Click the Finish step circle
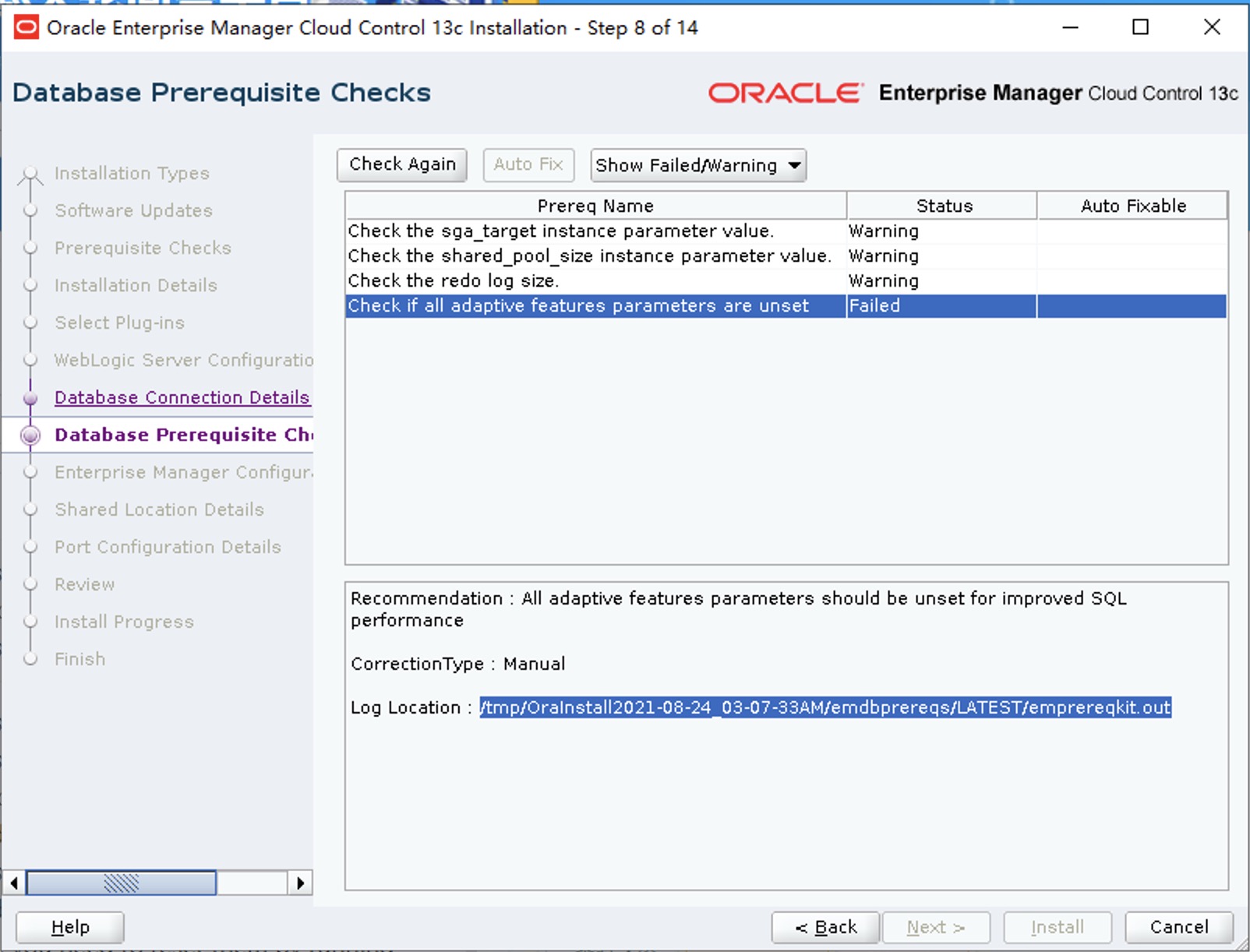Screen dimensions: 1250x952 pos(30,658)
